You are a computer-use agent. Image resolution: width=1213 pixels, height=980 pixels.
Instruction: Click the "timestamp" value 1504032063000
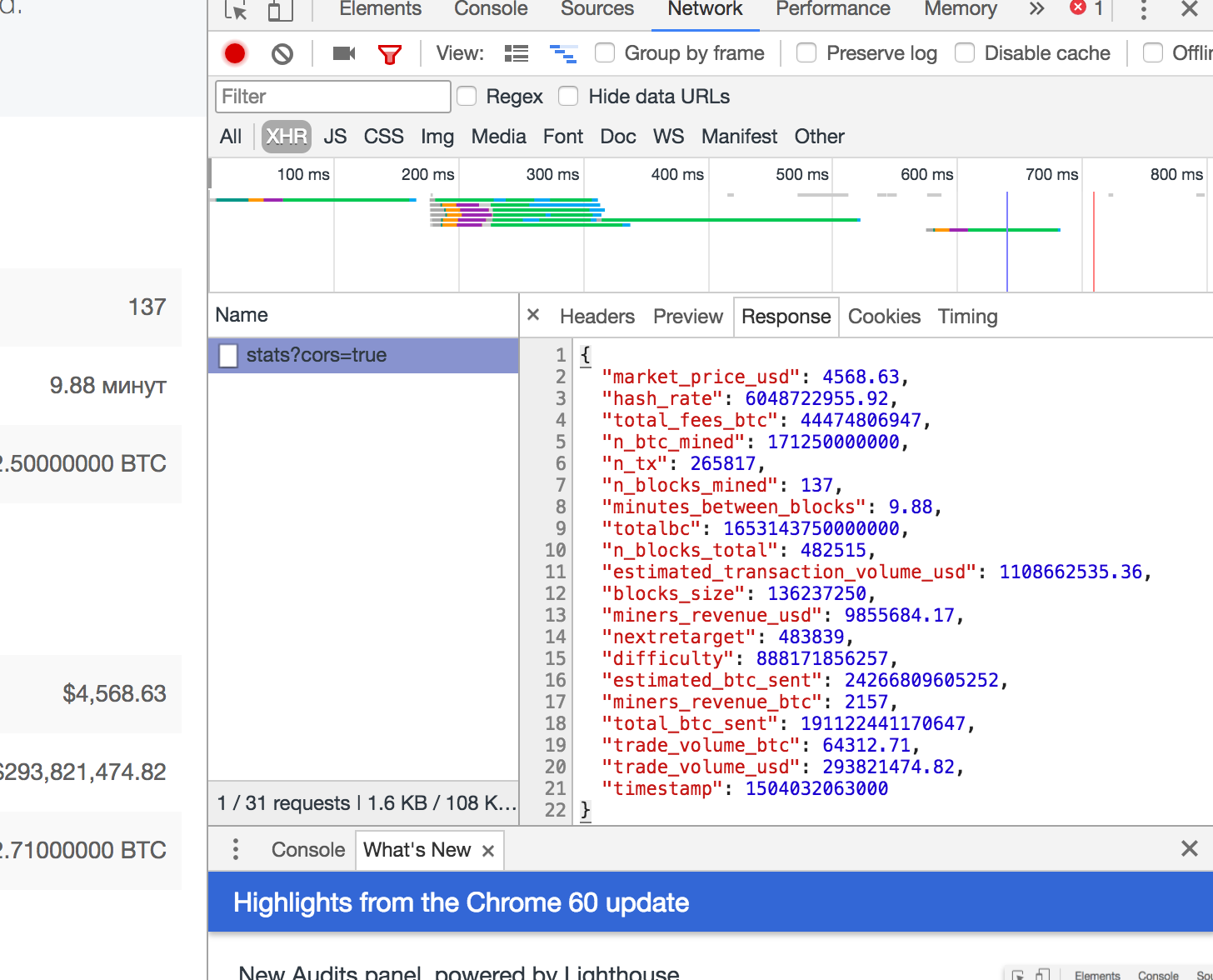816,788
